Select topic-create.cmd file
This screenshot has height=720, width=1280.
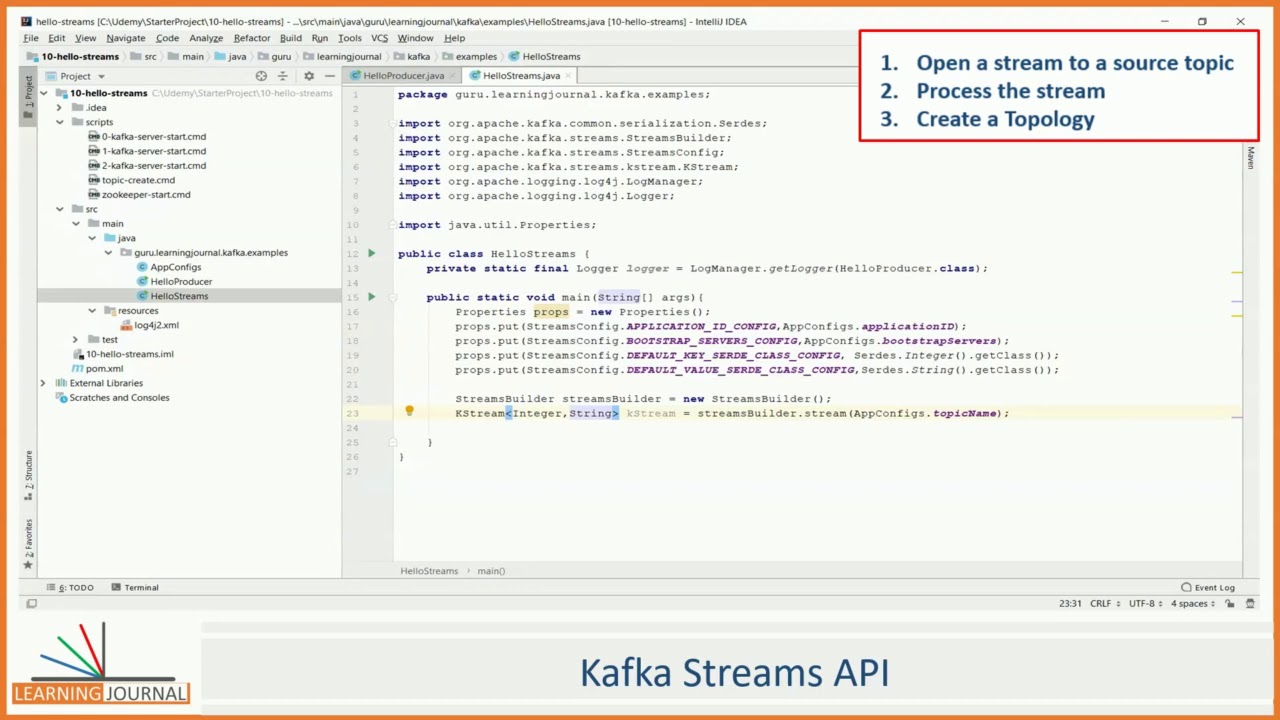coord(138,180)
